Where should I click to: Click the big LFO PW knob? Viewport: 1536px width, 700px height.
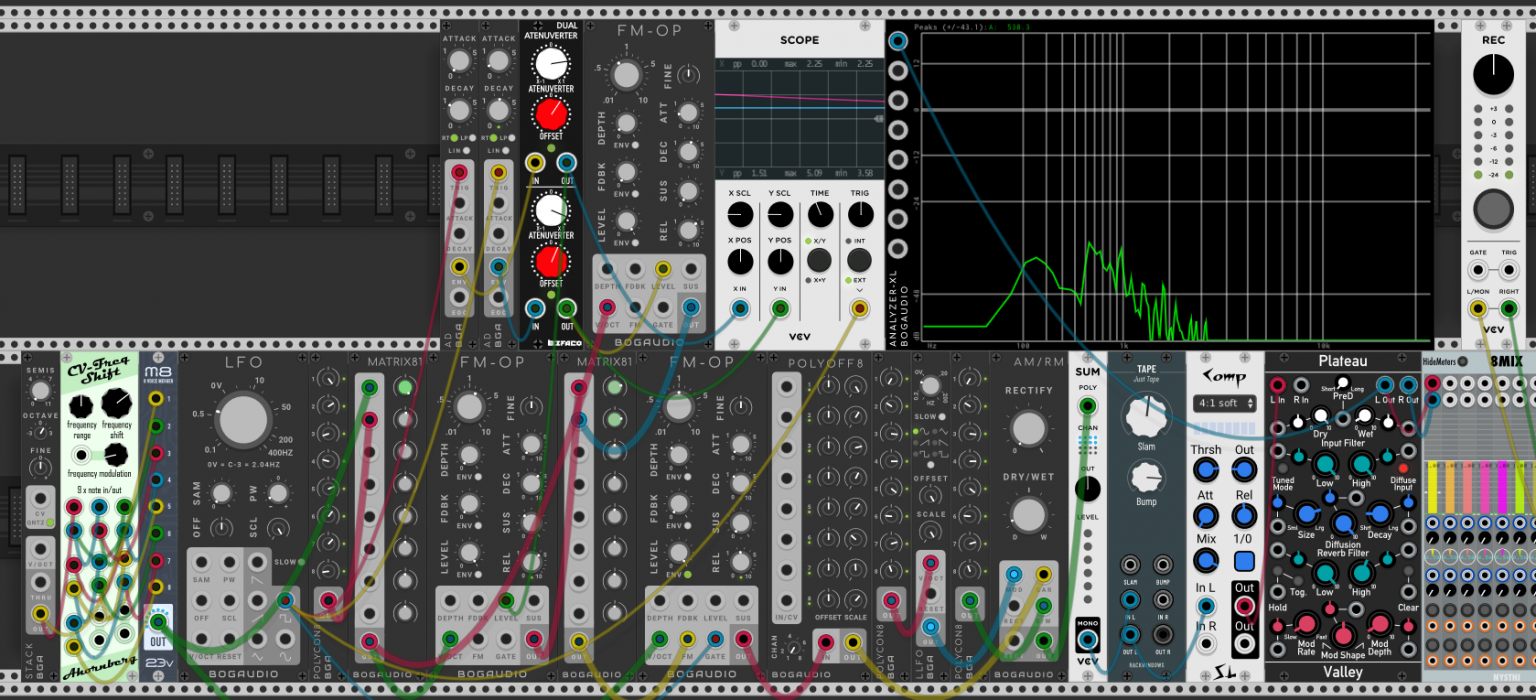(x=279, y=493)
